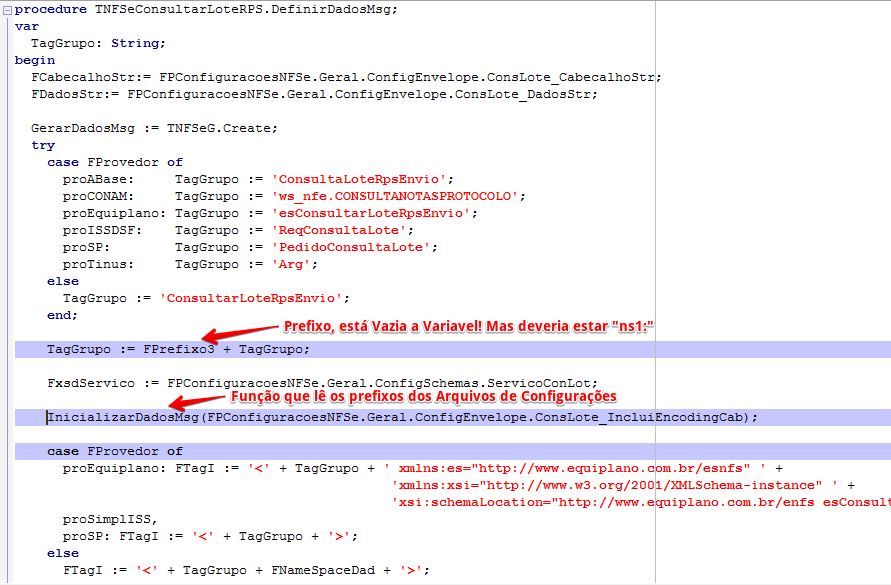Click the 'proSP: FTagI' assignment line
Screen dimensions: 891x585
click(x=210, y=537)
